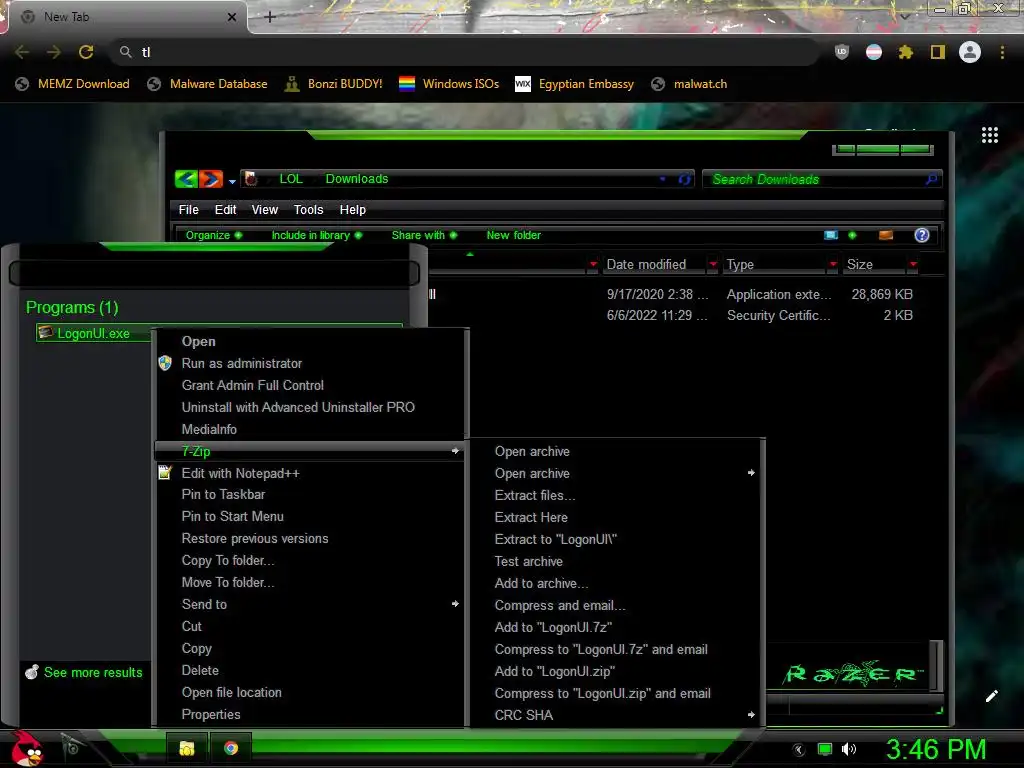Image resolution: width=1024 pixels, height=768 pixels.
Task: Click the Angry Birds start button
Action: pyautogui.click(x=27, y=748)
